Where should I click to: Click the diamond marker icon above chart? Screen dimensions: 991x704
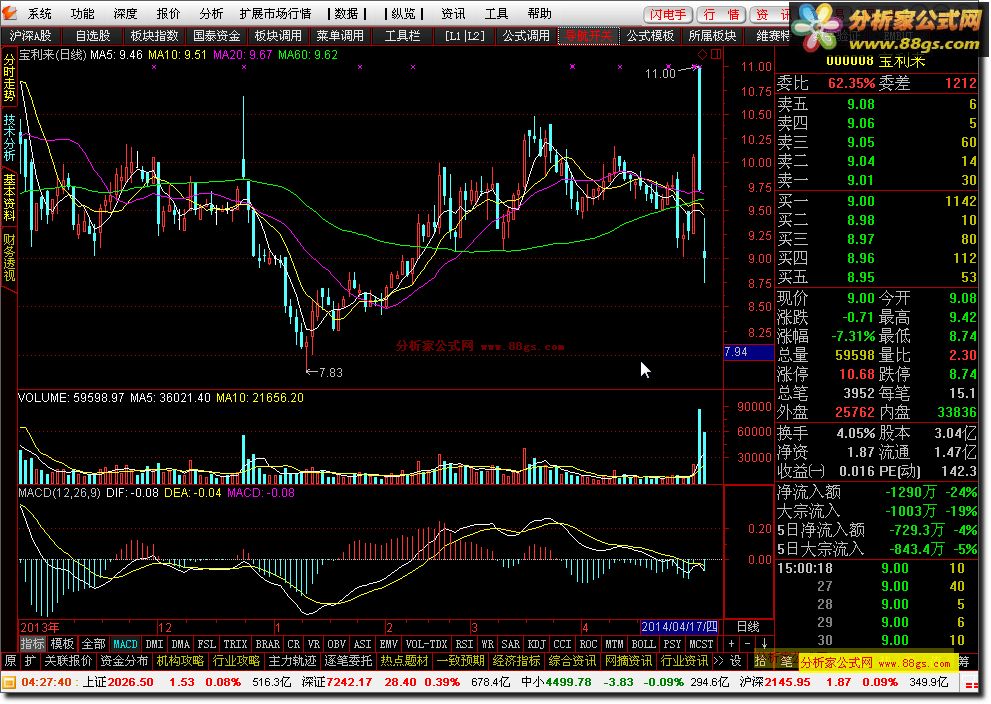[702, 54]
